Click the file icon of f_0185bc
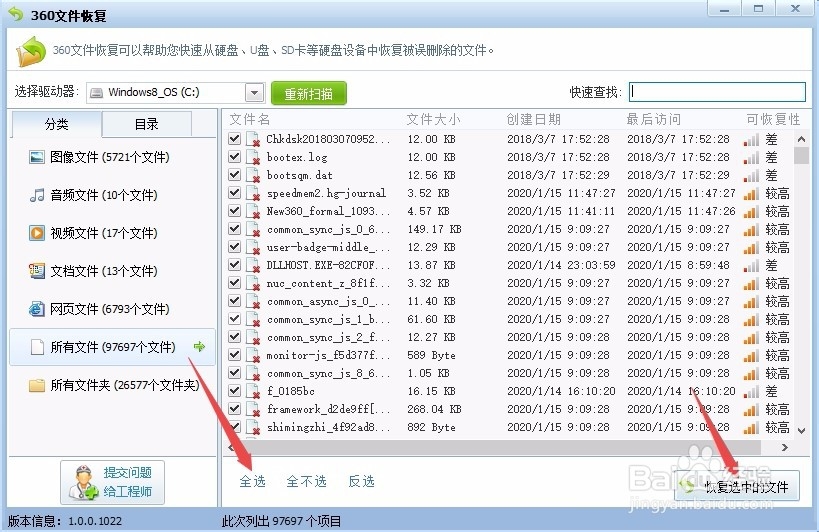Screen dimensions: 819x532 [x=253, y=391]
